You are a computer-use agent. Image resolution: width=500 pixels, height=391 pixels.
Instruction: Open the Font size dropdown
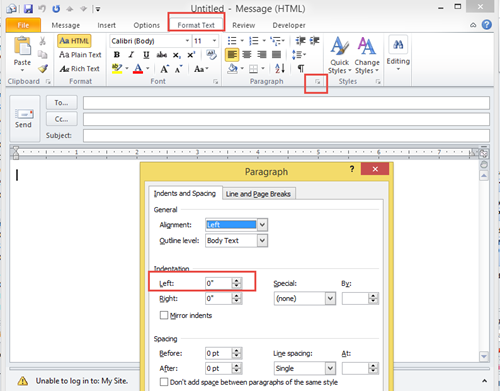tap(214, 41)
